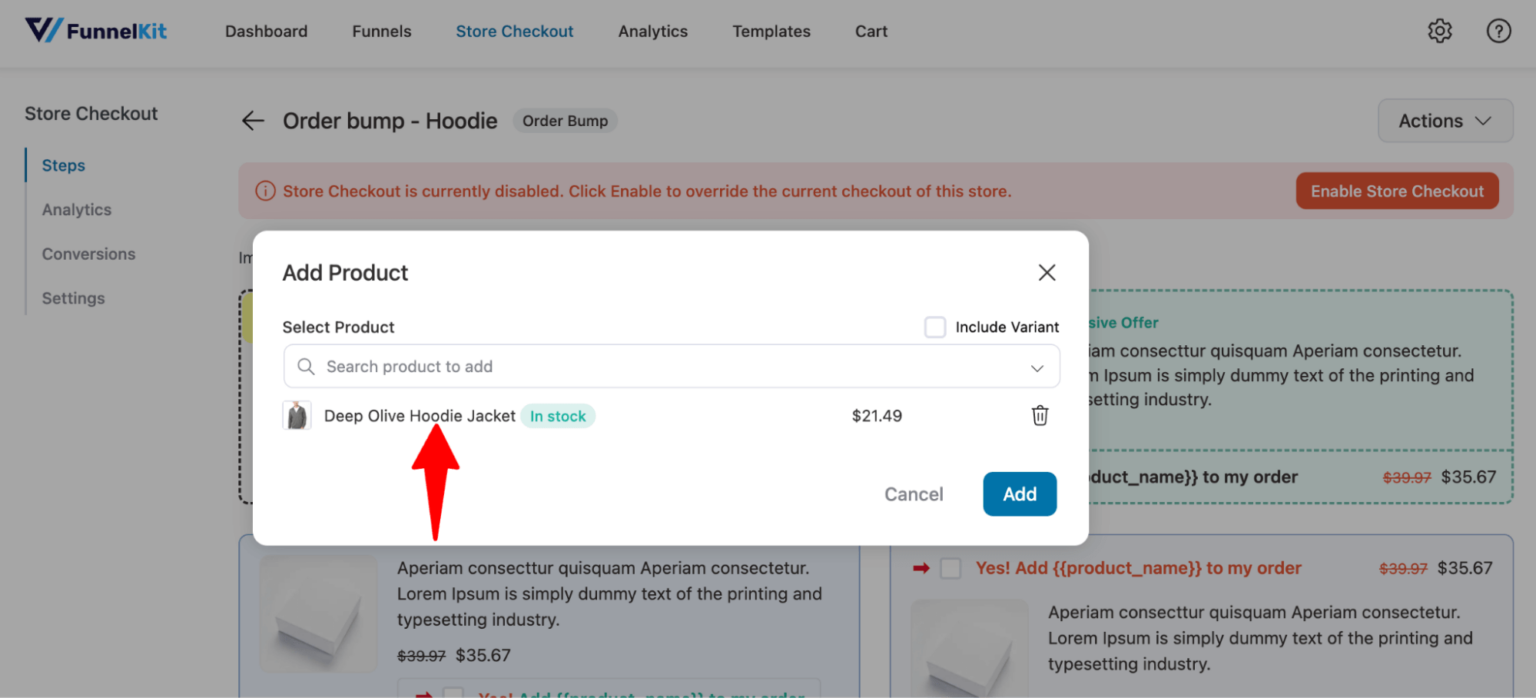Click the info icon in the warning banner
Screen dimensions: 1536x698
click(x=267, y=190)
